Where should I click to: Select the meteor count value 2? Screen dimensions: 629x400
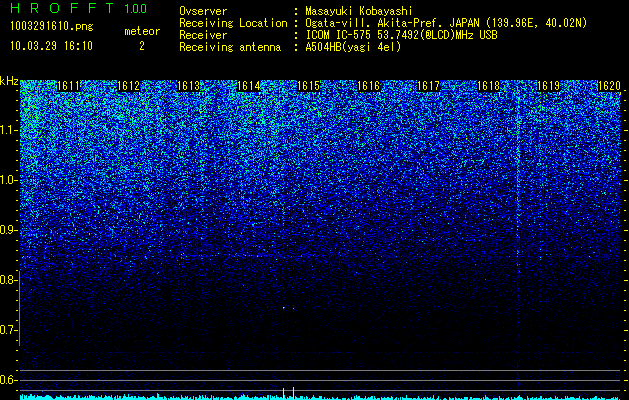click(142, 46)
